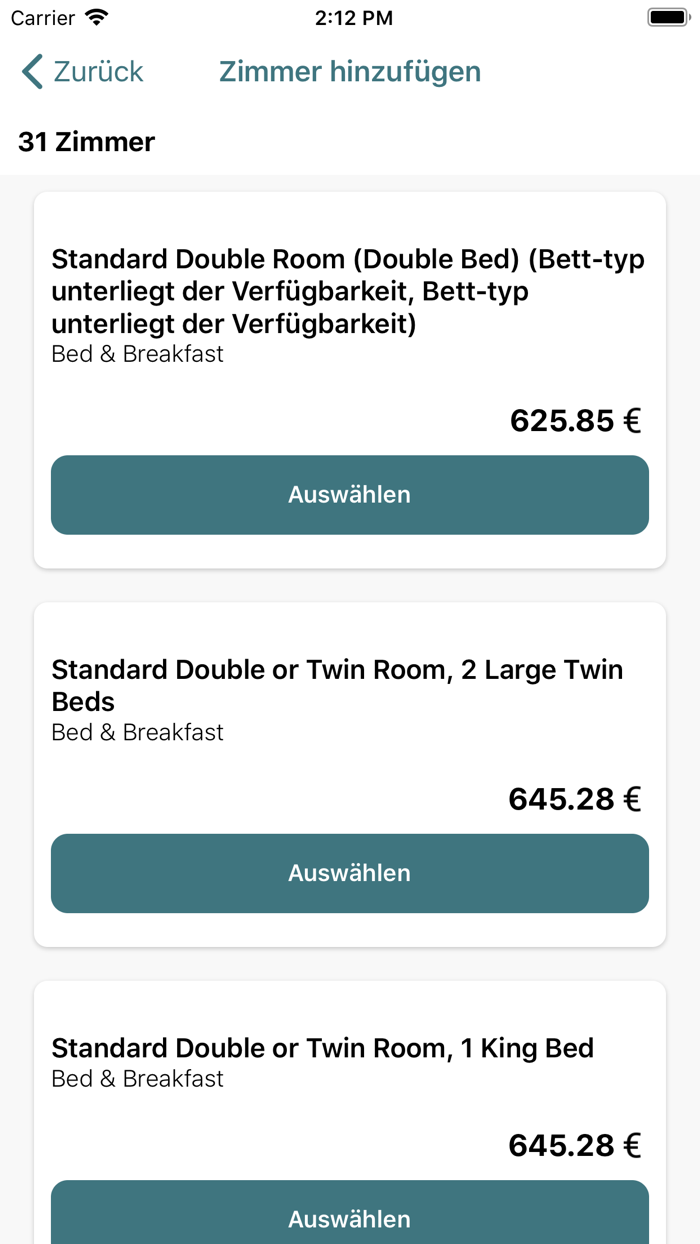The width and height of the screenshot is (700, 1244).
Task: Click the battery icon in status bar
Action: (668, 16)
